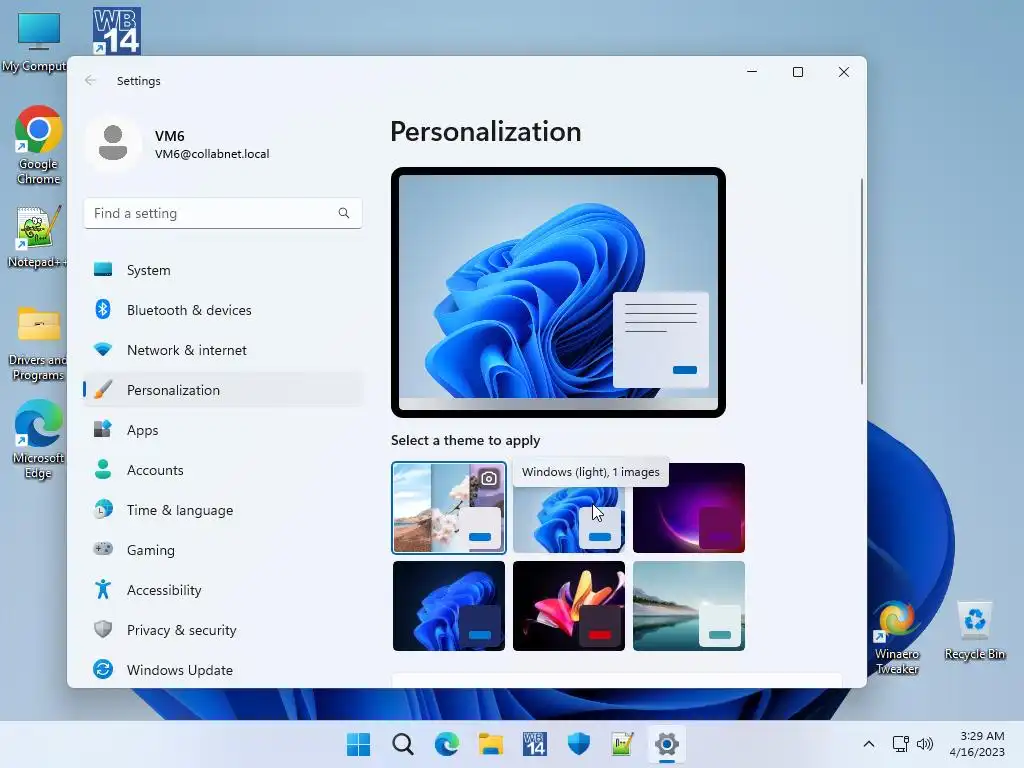Open Windows Update settings
Image resolution: width=1024 pixels, height=768 pixels.
point(223,670)
